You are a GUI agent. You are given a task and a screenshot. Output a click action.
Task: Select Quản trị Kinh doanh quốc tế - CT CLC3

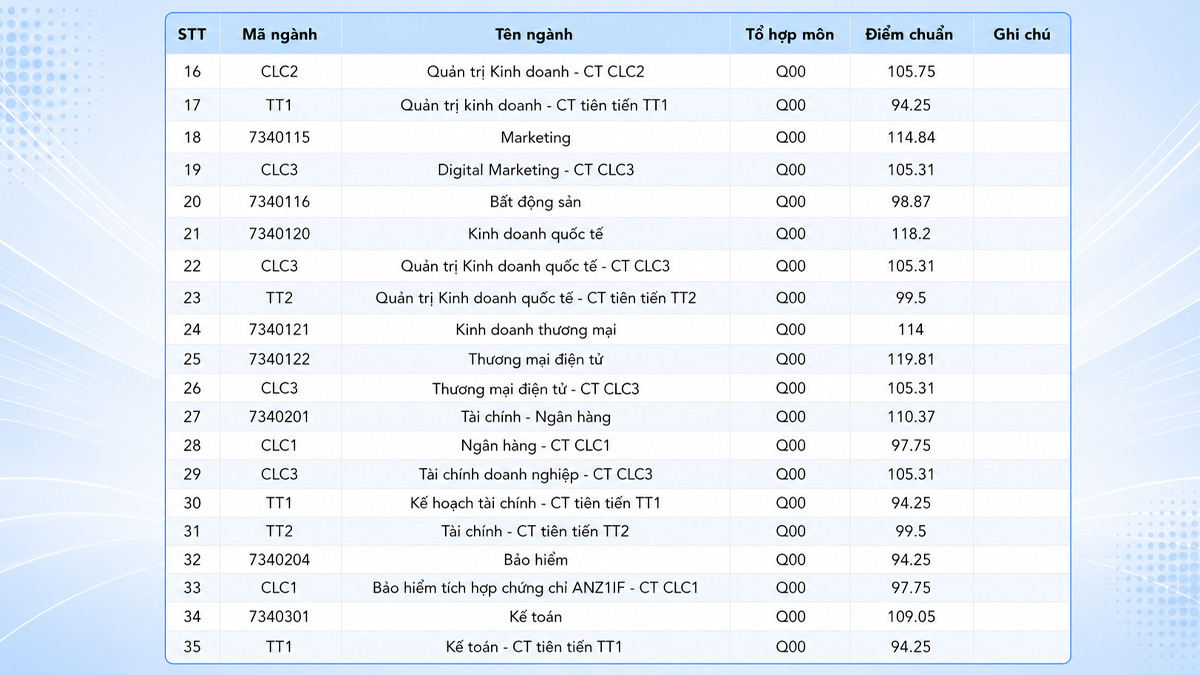(536, 266)
